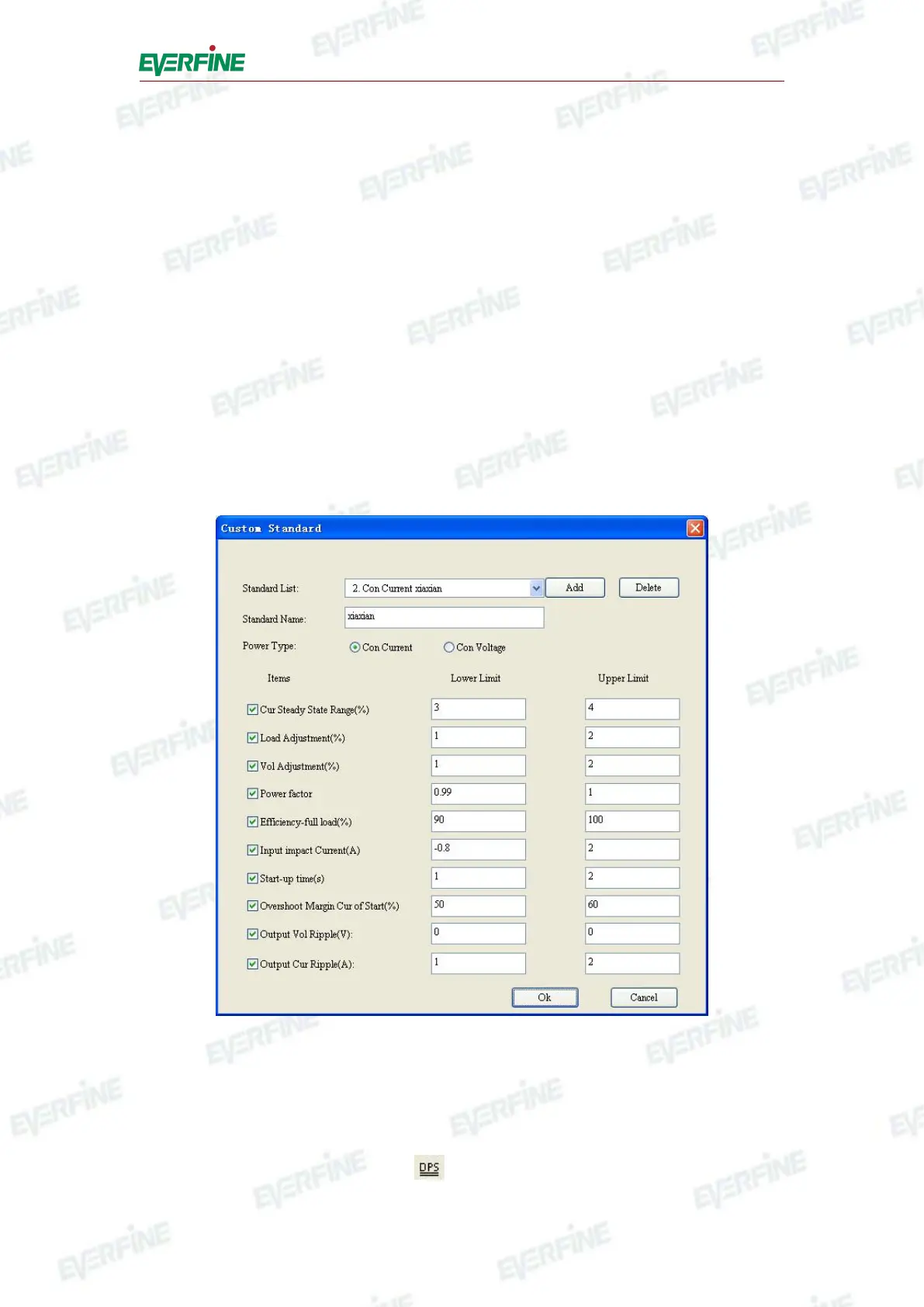Click Load Adjustment lower limit field
The image size is (924, 1307).
[478, 737]
